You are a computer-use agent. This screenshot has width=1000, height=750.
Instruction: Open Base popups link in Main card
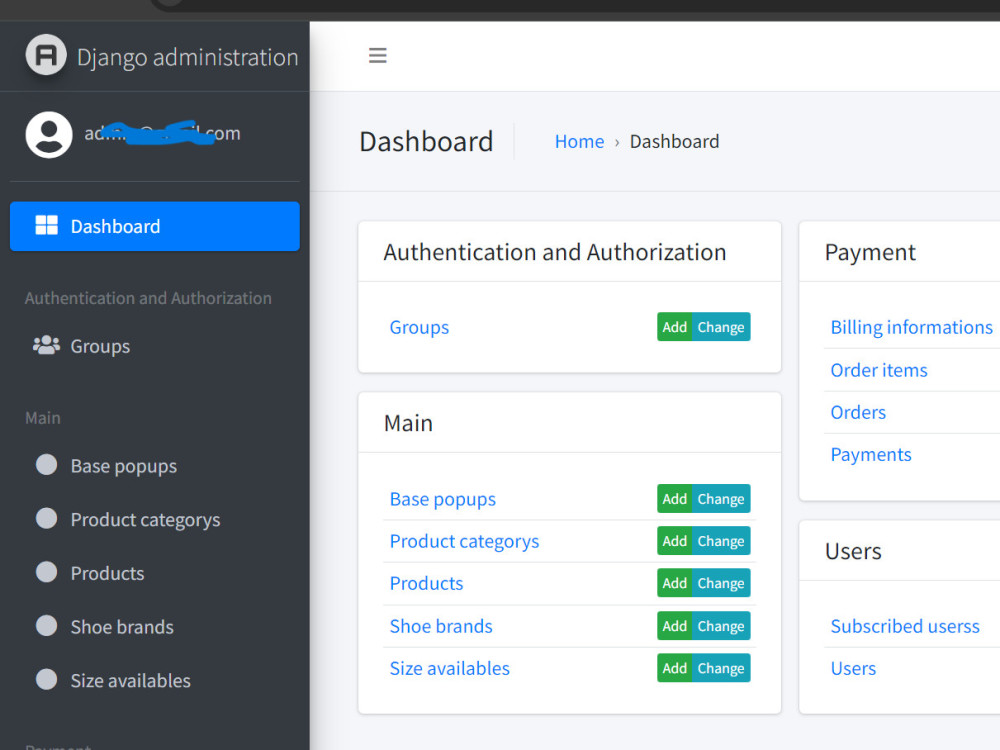pyautogui.click(x=443, y=499)
